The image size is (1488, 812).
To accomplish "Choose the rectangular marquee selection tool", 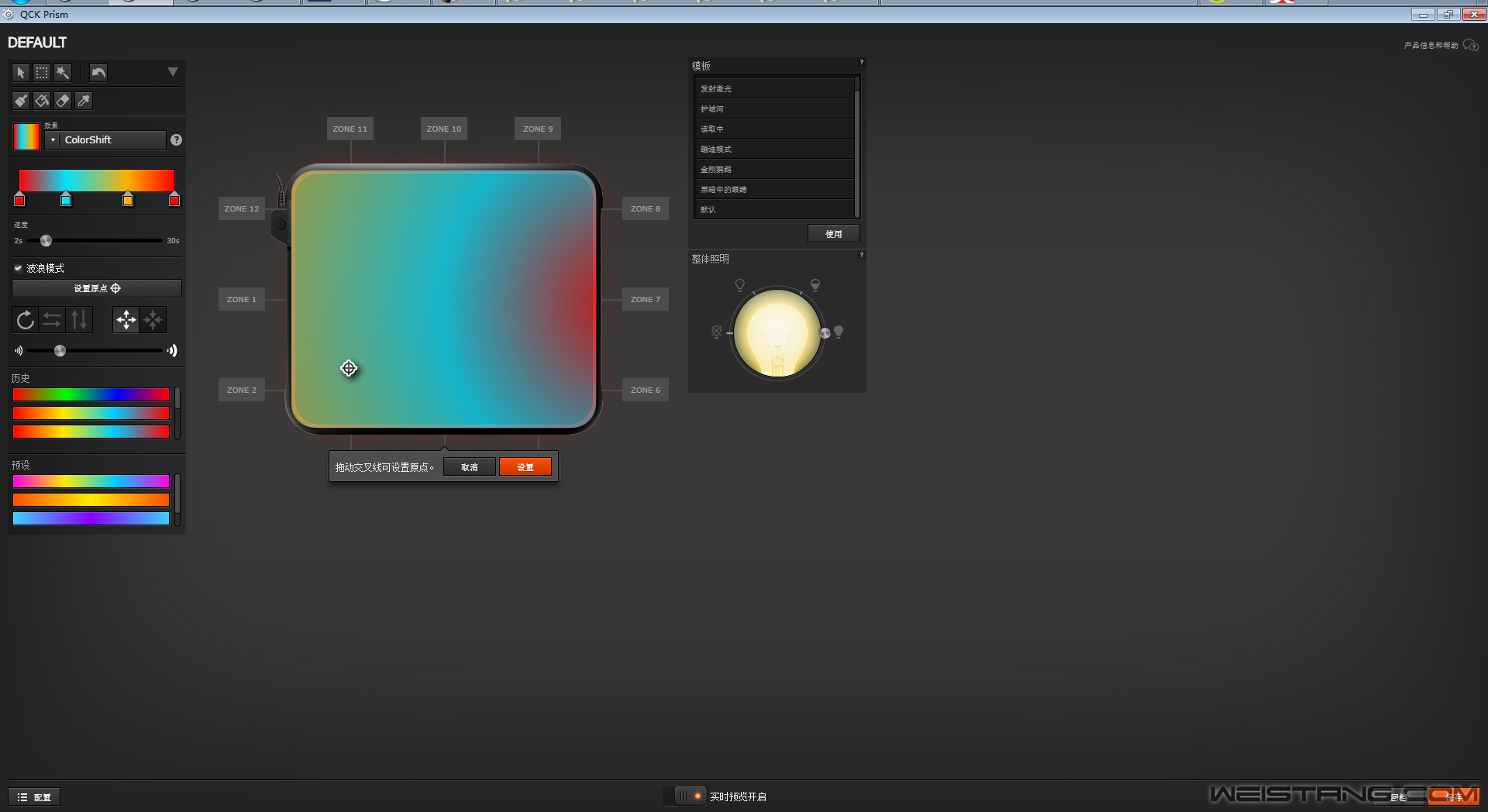I will point(42,73).
